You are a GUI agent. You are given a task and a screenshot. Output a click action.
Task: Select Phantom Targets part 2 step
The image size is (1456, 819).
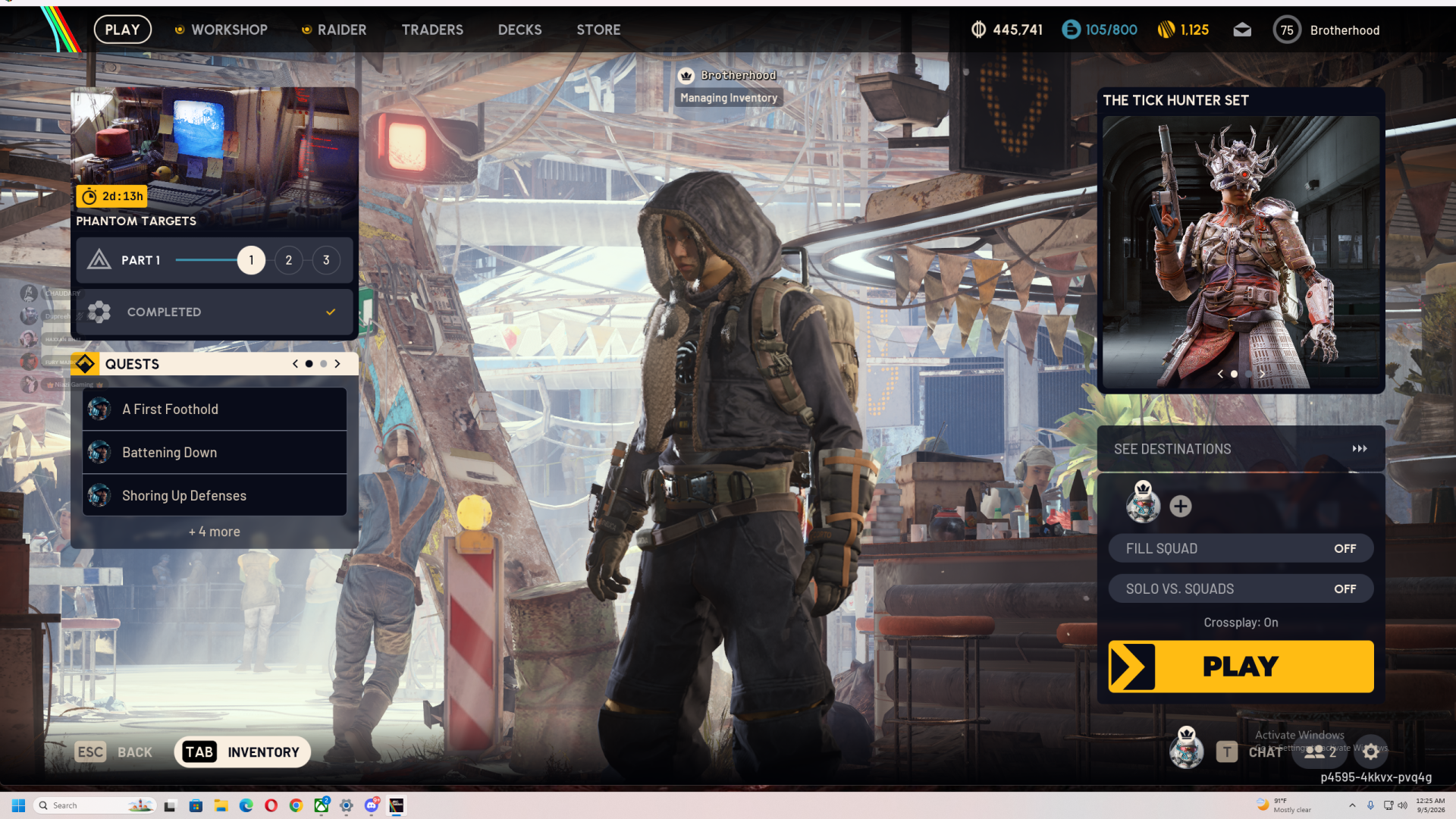tap(288, 260)
